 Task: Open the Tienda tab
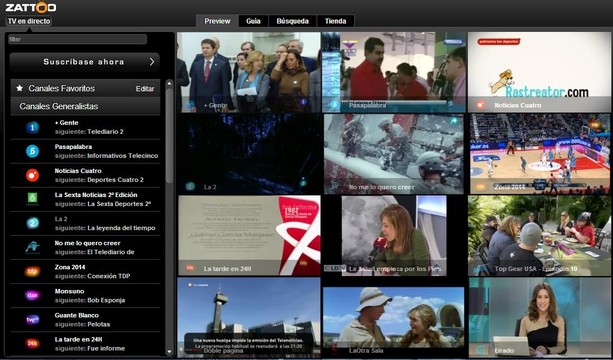335,21
